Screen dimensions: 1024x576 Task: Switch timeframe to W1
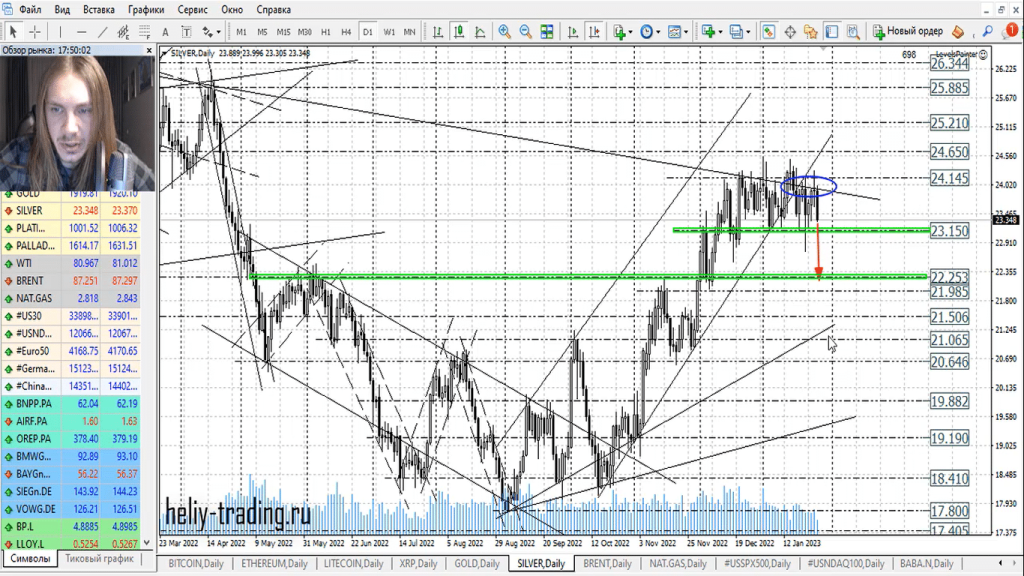pyautogui.click(x=389, y=32)
